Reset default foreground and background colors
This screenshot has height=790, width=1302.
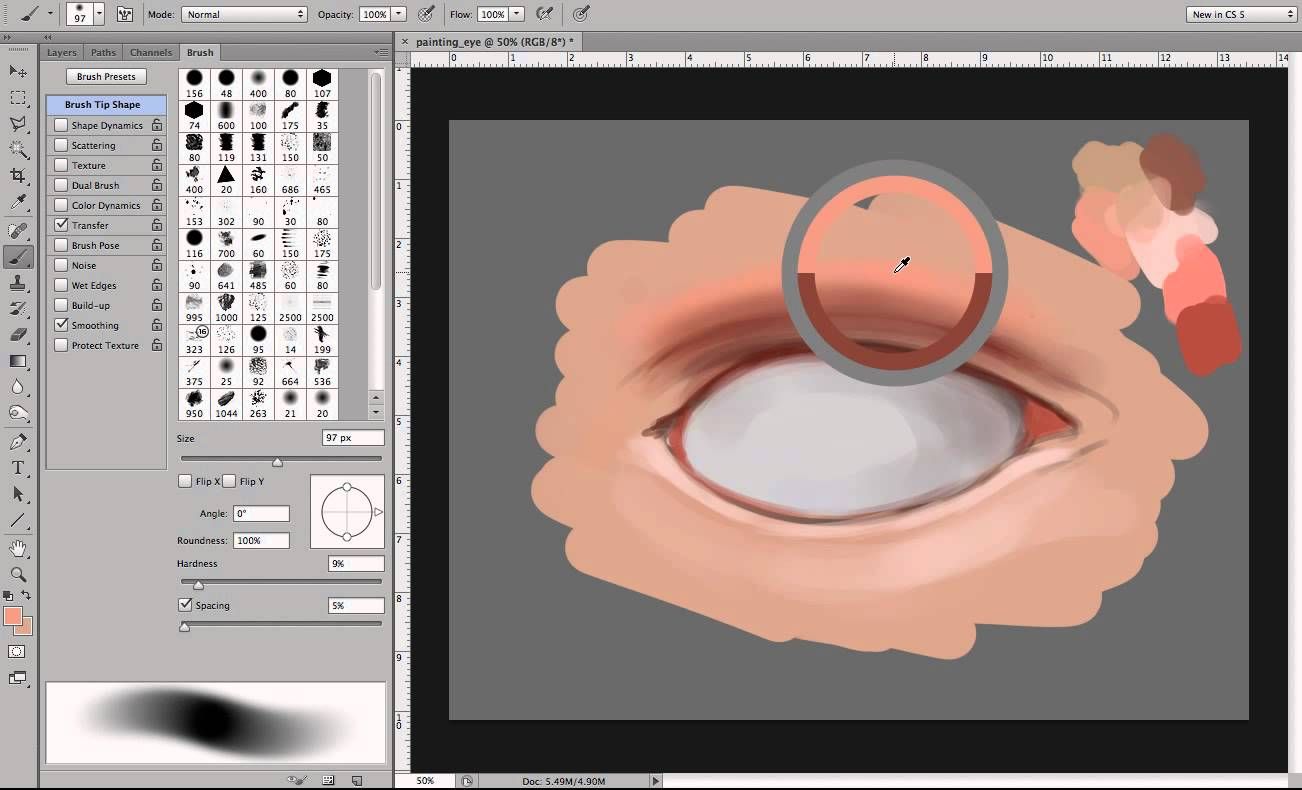tap(9, 595)
